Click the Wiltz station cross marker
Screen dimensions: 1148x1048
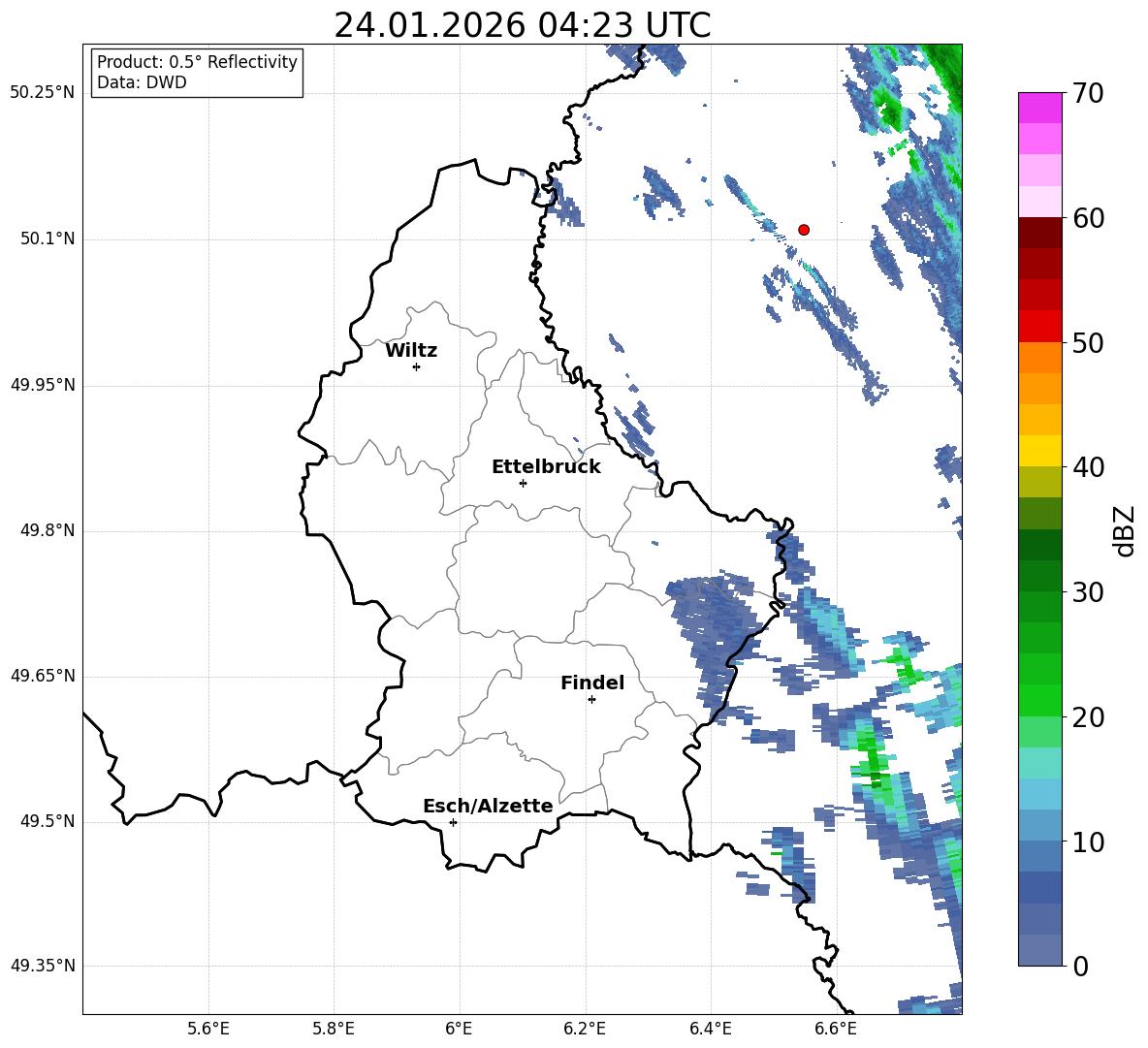click(417, 366)
